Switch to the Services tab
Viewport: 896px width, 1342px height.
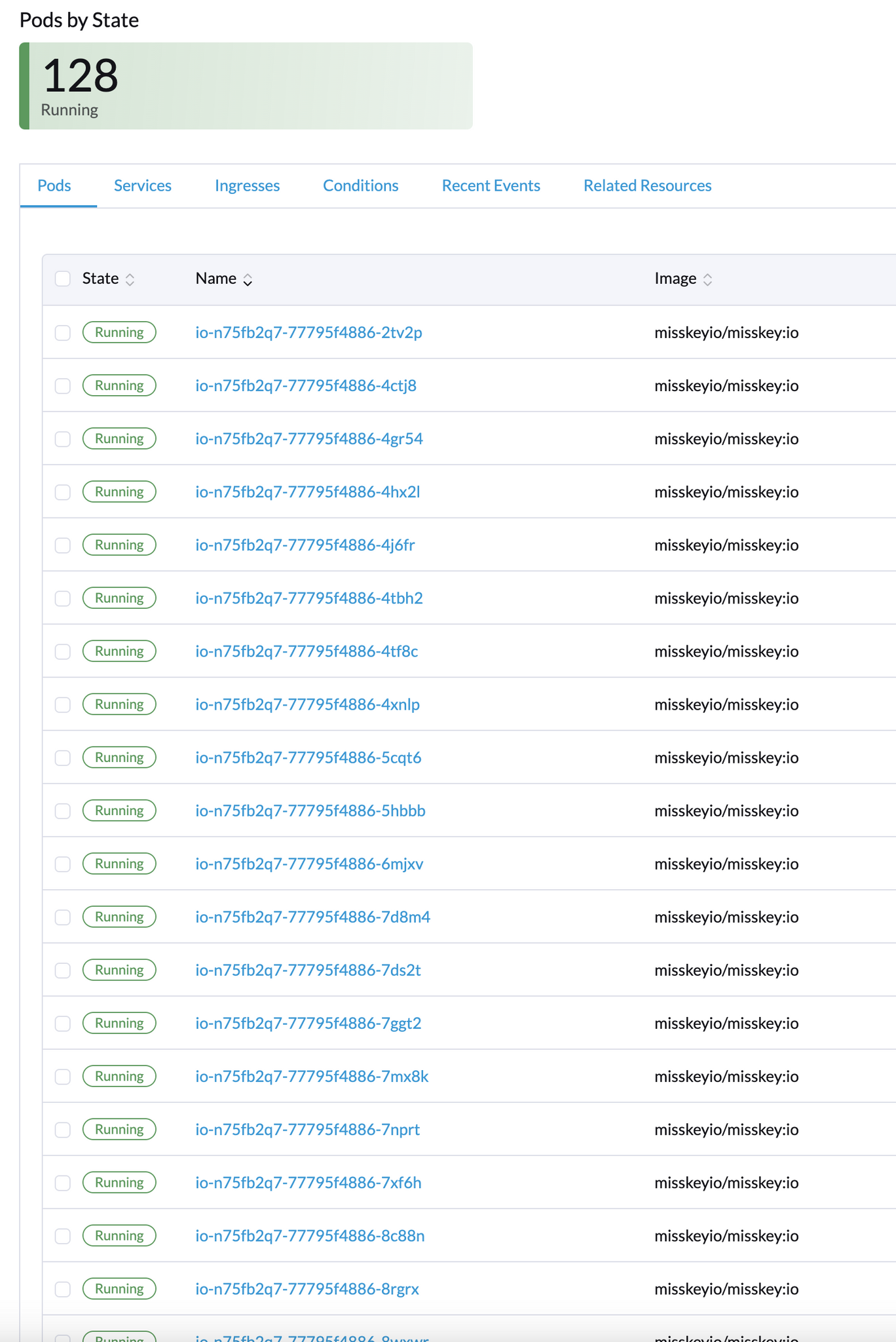(143, 186)
